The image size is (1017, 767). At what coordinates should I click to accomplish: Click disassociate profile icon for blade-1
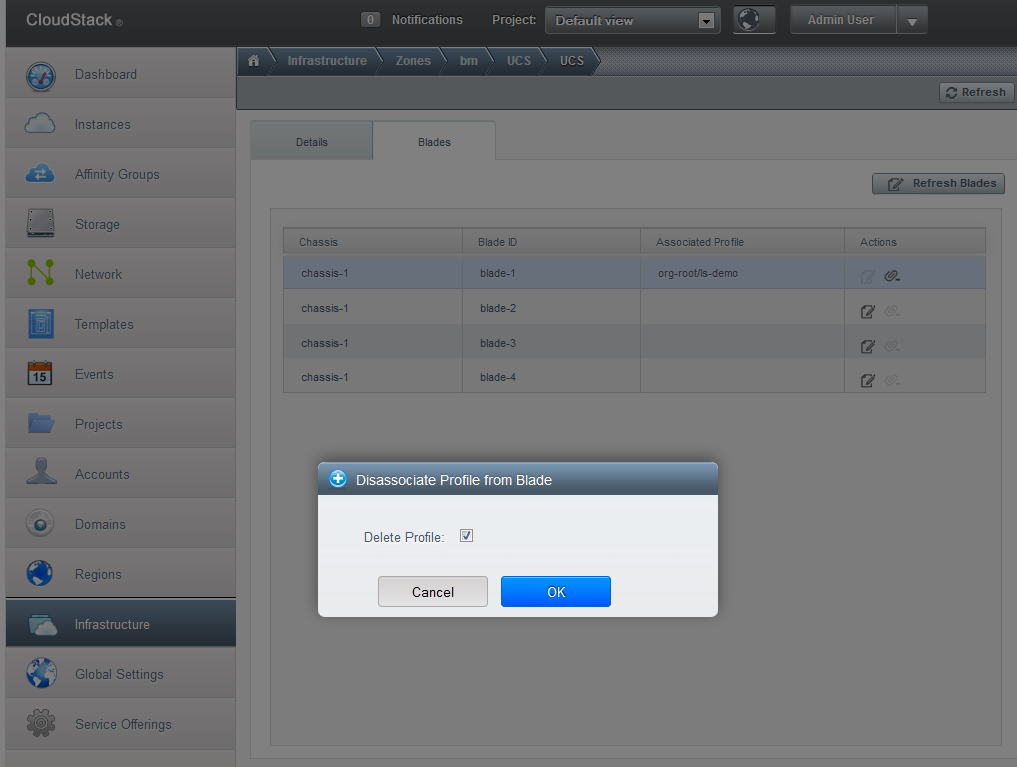[892, 276]
